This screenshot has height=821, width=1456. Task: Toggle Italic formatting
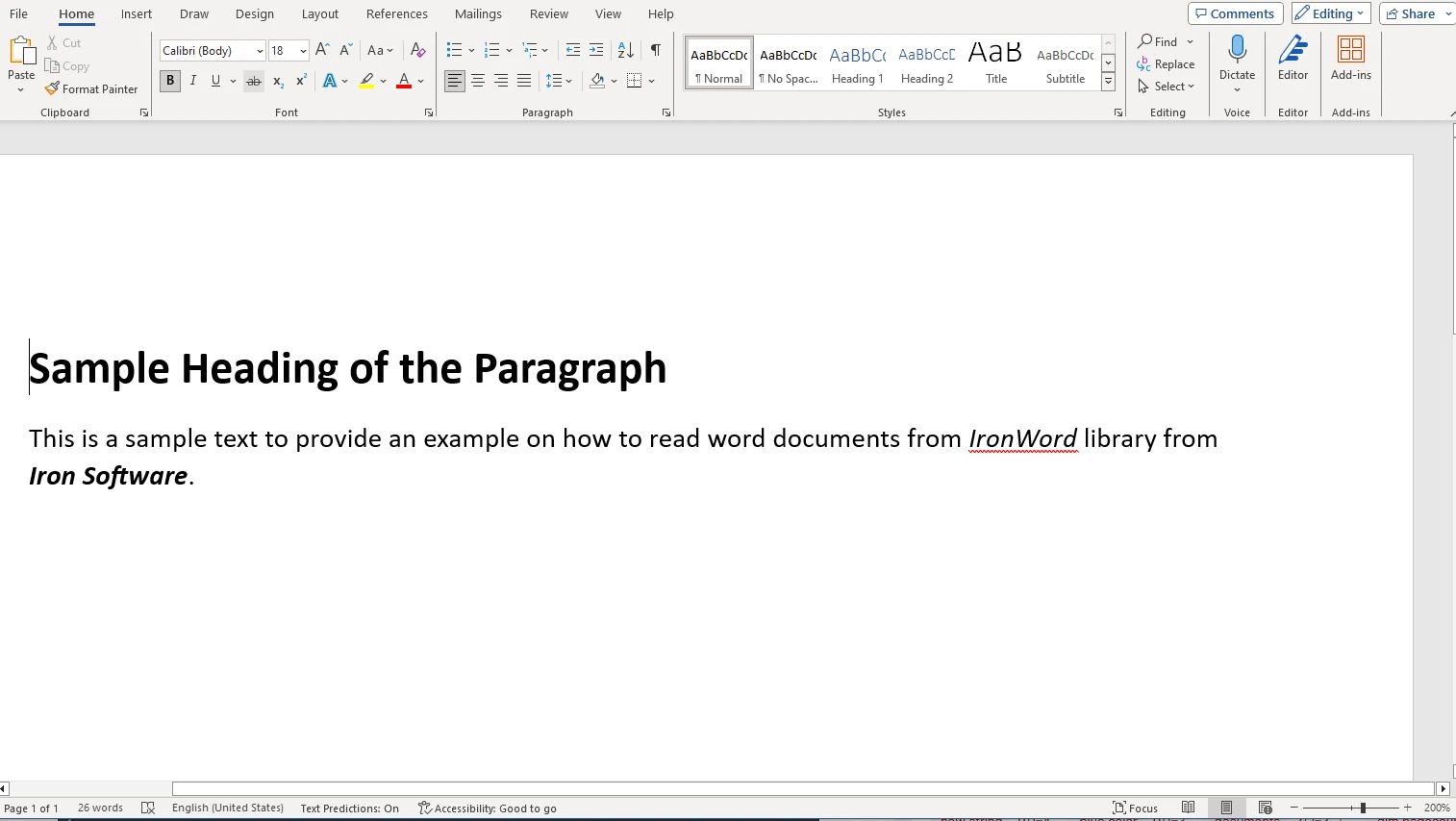tap(193, 81)
